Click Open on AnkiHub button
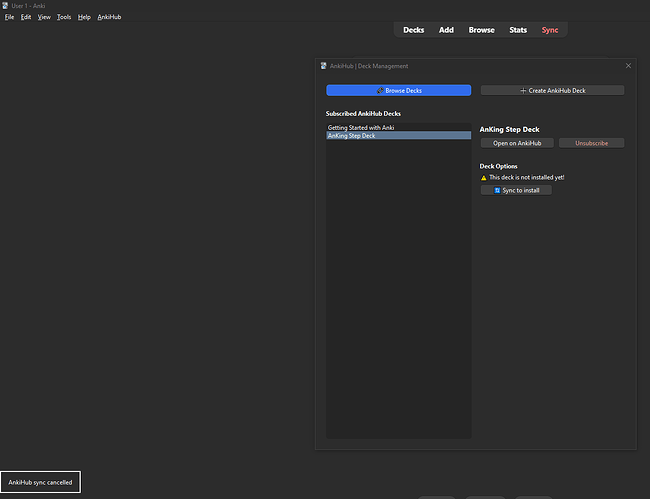The image size is (650, 499). coord(517,143)
